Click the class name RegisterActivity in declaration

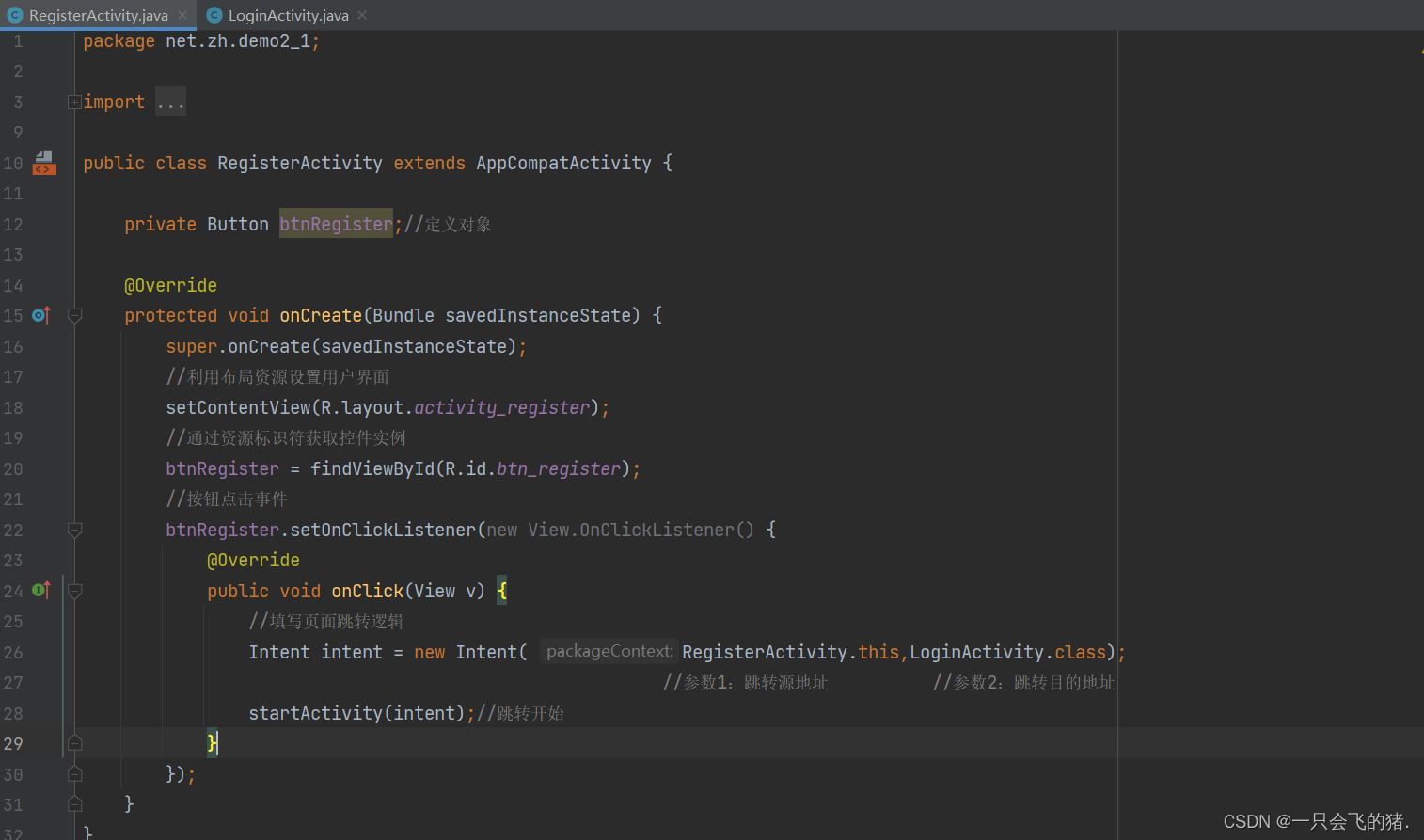tap(300, 163)
